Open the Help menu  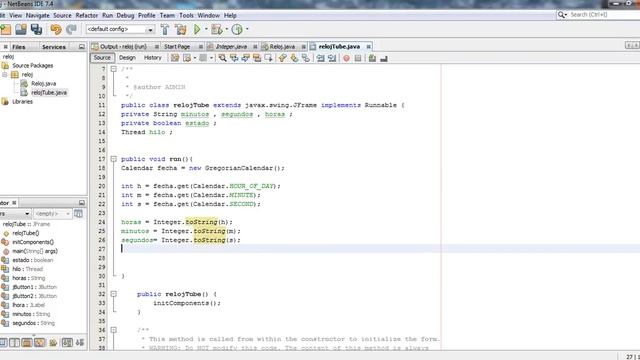[230, 15]
